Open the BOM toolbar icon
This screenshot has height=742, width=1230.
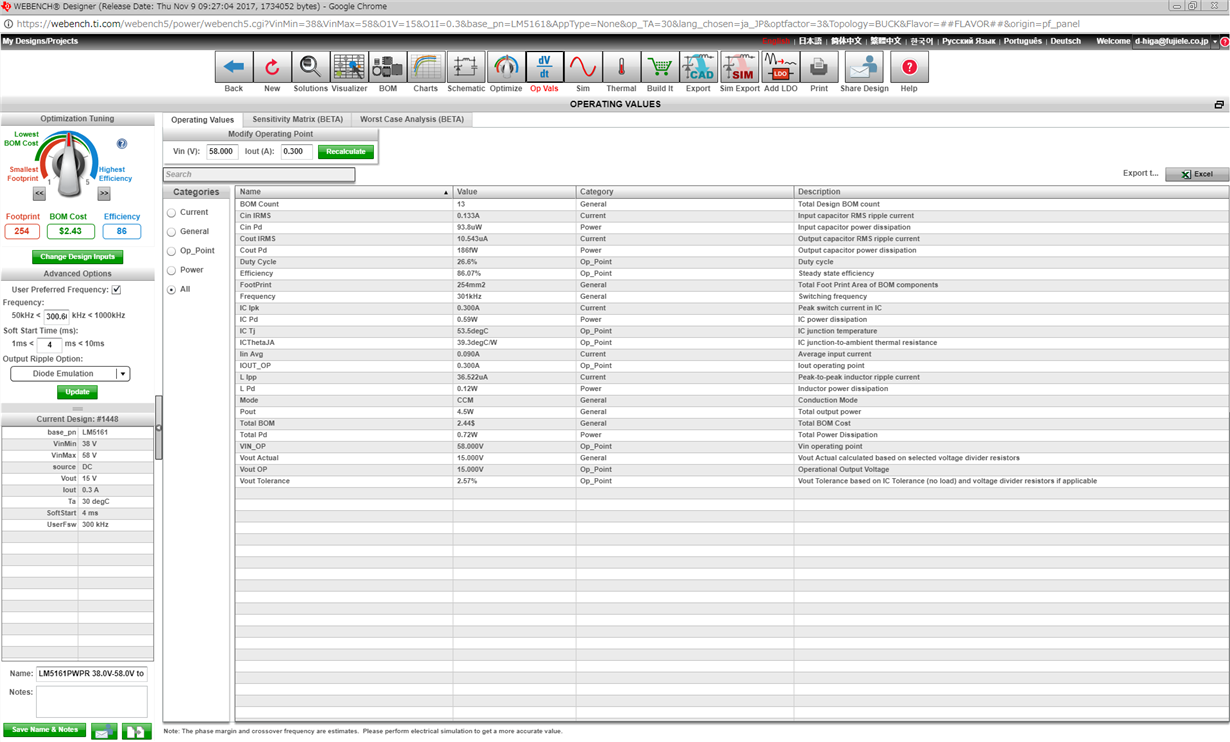(388, 68)
